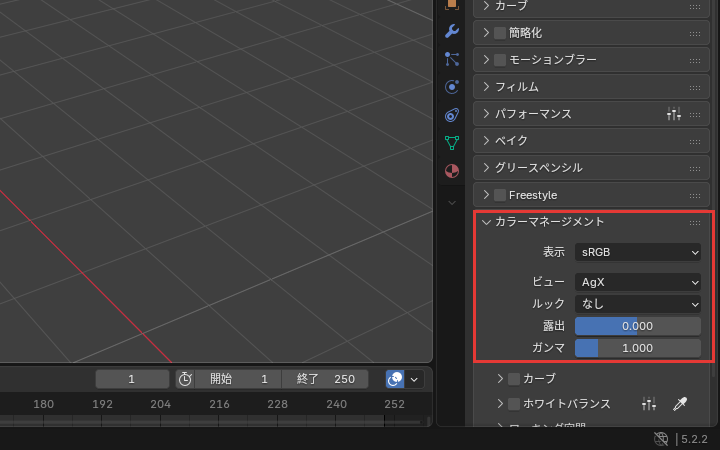Open the ホワイトバランス presets icon
Viewport: 720px width, 450px height.
pyautogui.click(x=648, y=404)
